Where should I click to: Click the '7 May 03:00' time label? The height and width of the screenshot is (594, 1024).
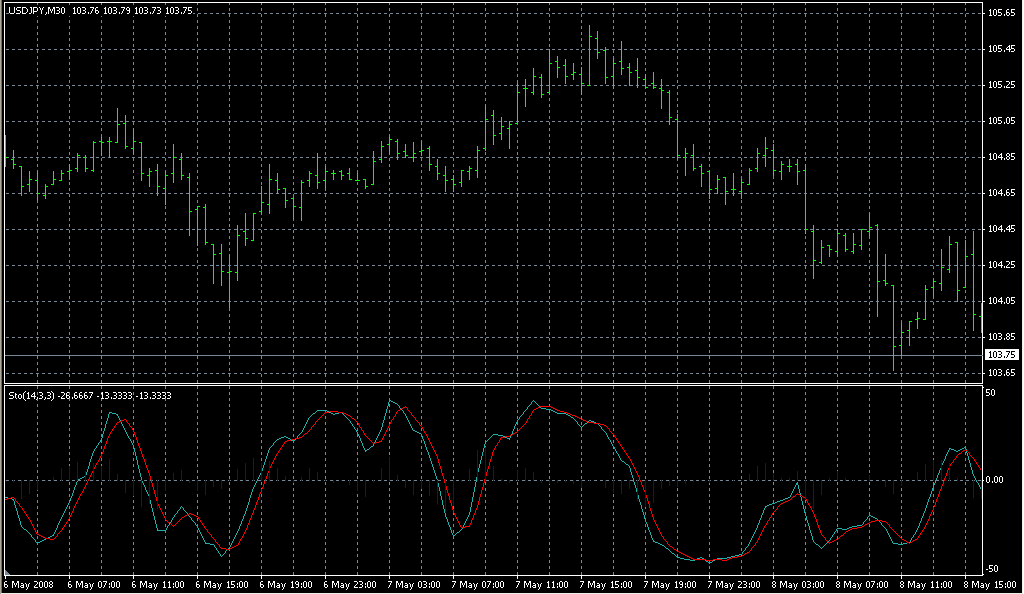click(413, 584)
